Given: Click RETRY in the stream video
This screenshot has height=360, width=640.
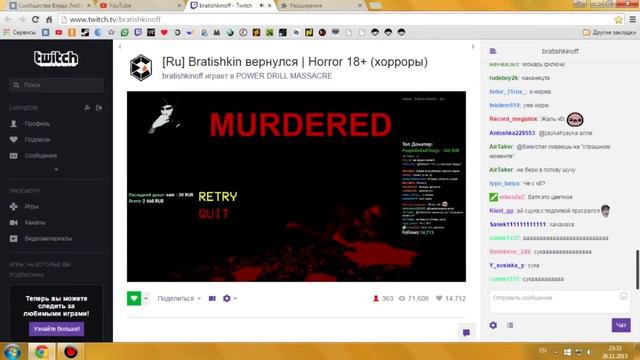Looking at the screenshot, I should 218,197.
